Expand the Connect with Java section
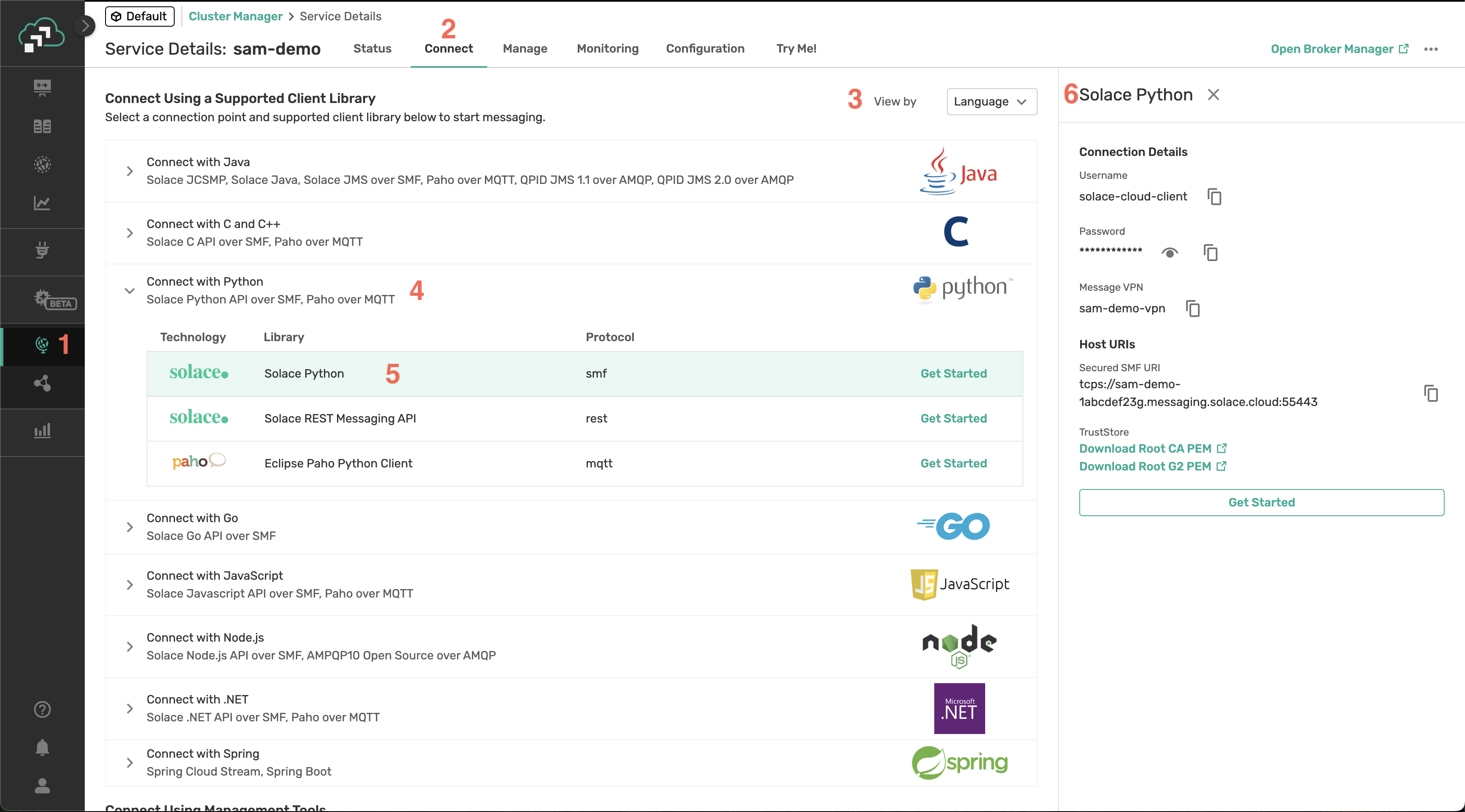The height and width of the screenshot is (812, 1465). point(130,171)
